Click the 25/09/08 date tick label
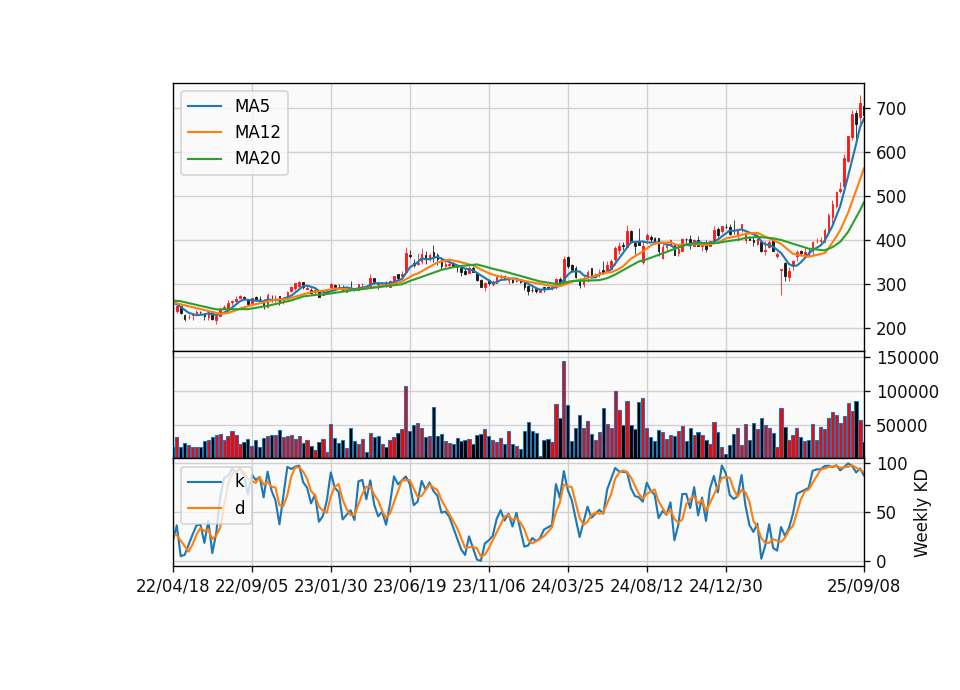 click(x=864, y=586)
